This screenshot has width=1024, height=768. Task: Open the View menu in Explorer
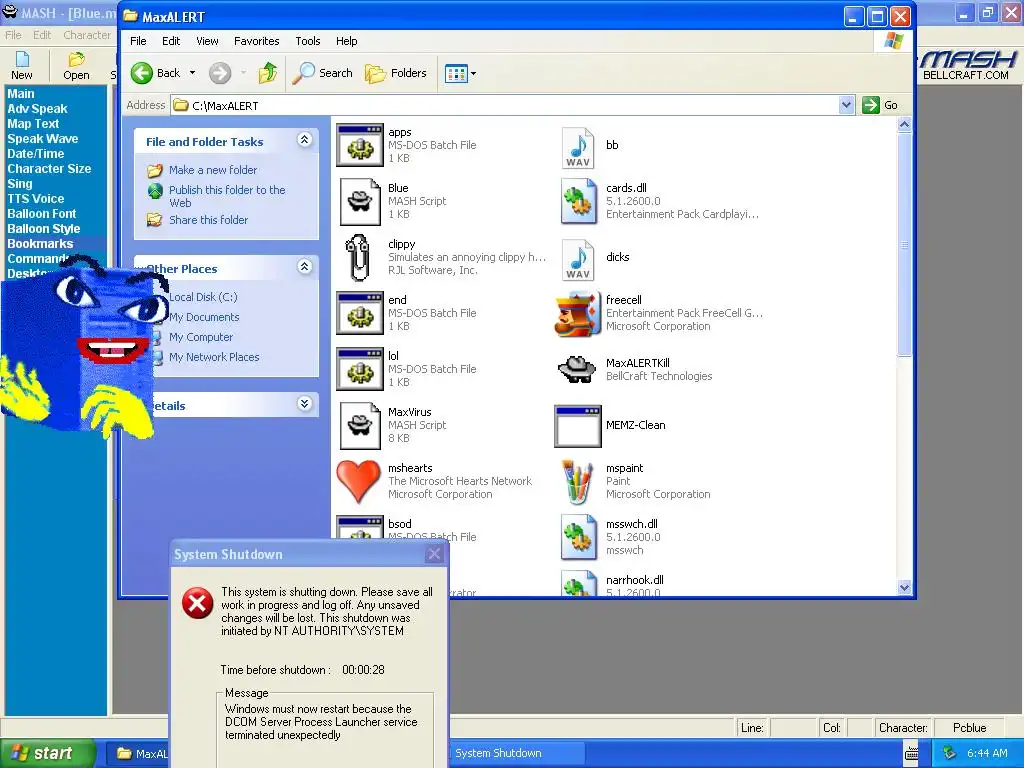click(208, 41)
